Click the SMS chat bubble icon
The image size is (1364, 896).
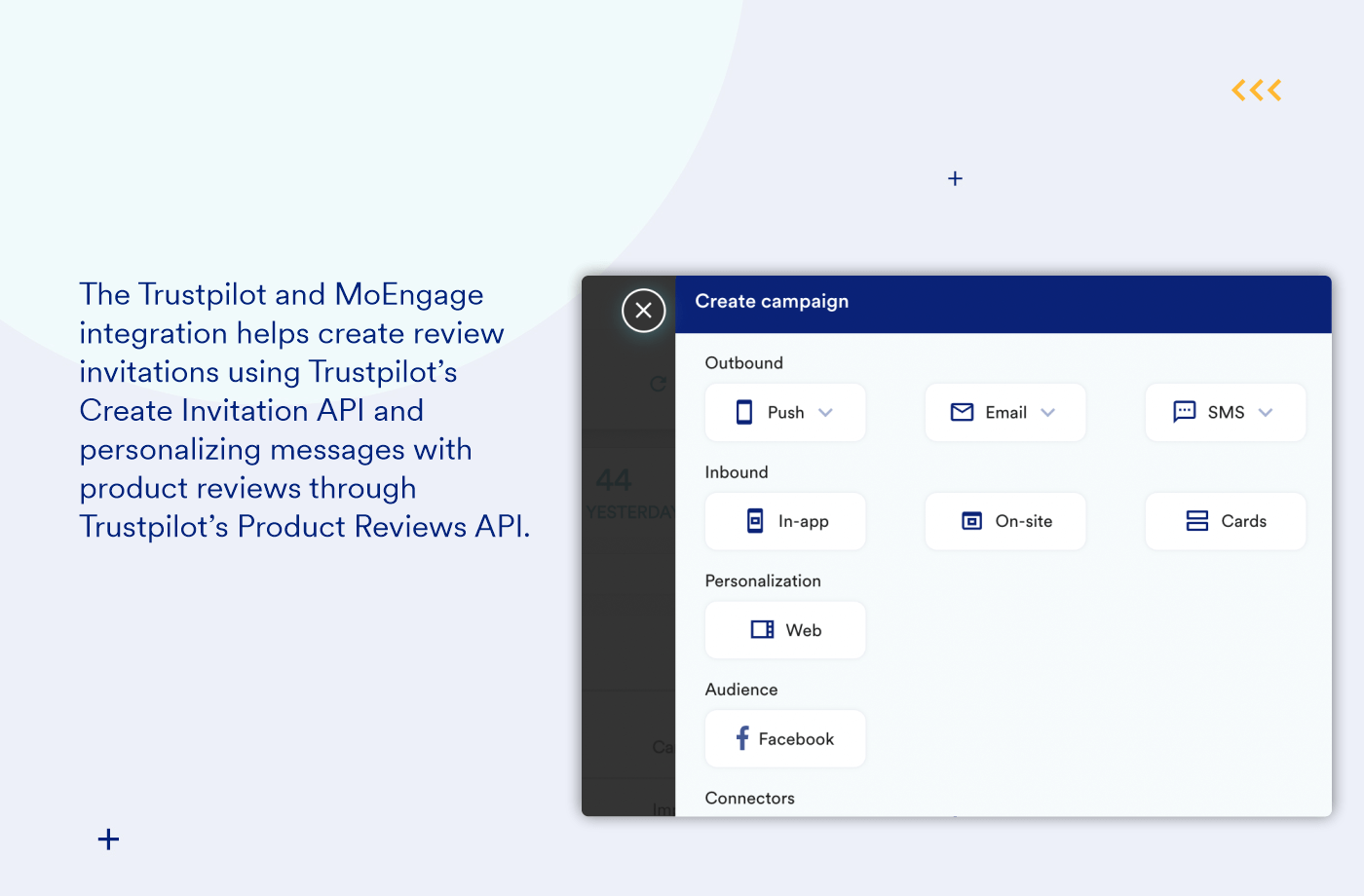(1185, 412)
